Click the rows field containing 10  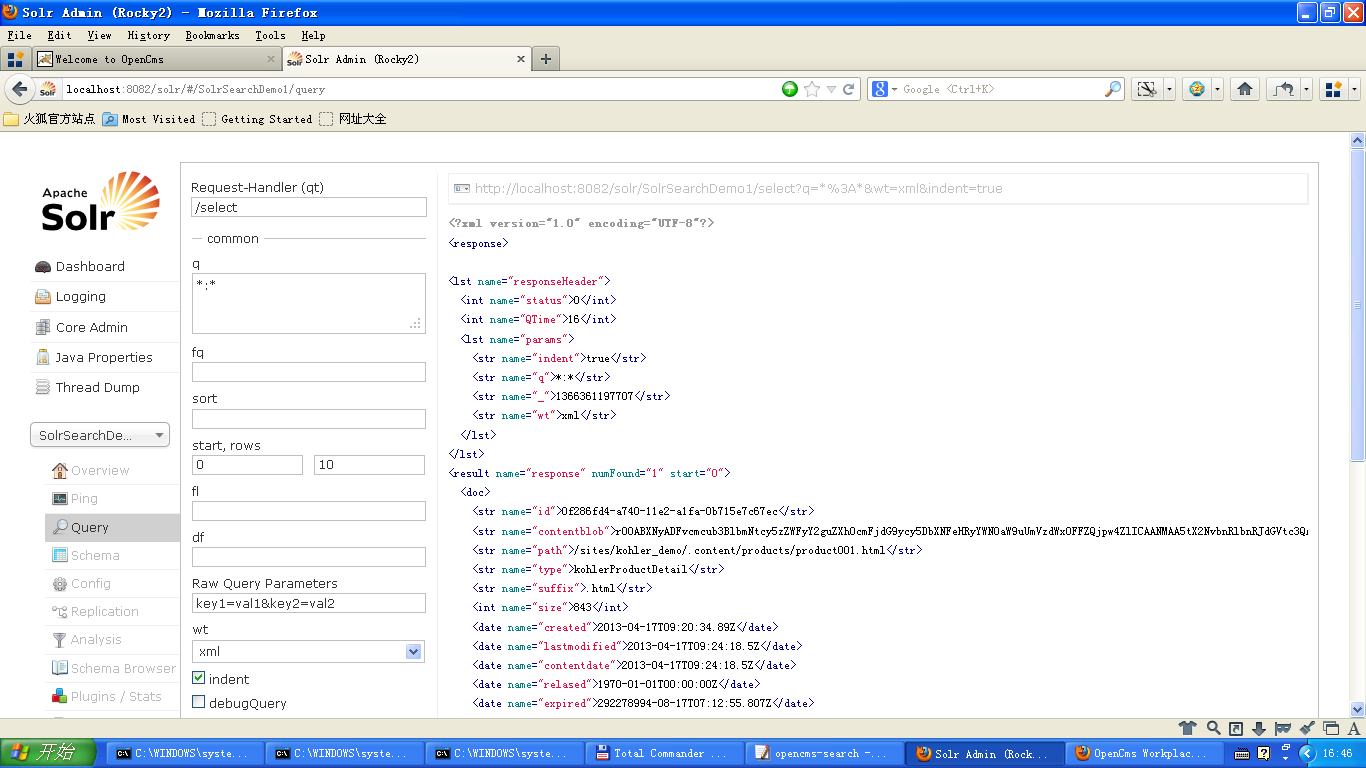click(x=369, y=465)
